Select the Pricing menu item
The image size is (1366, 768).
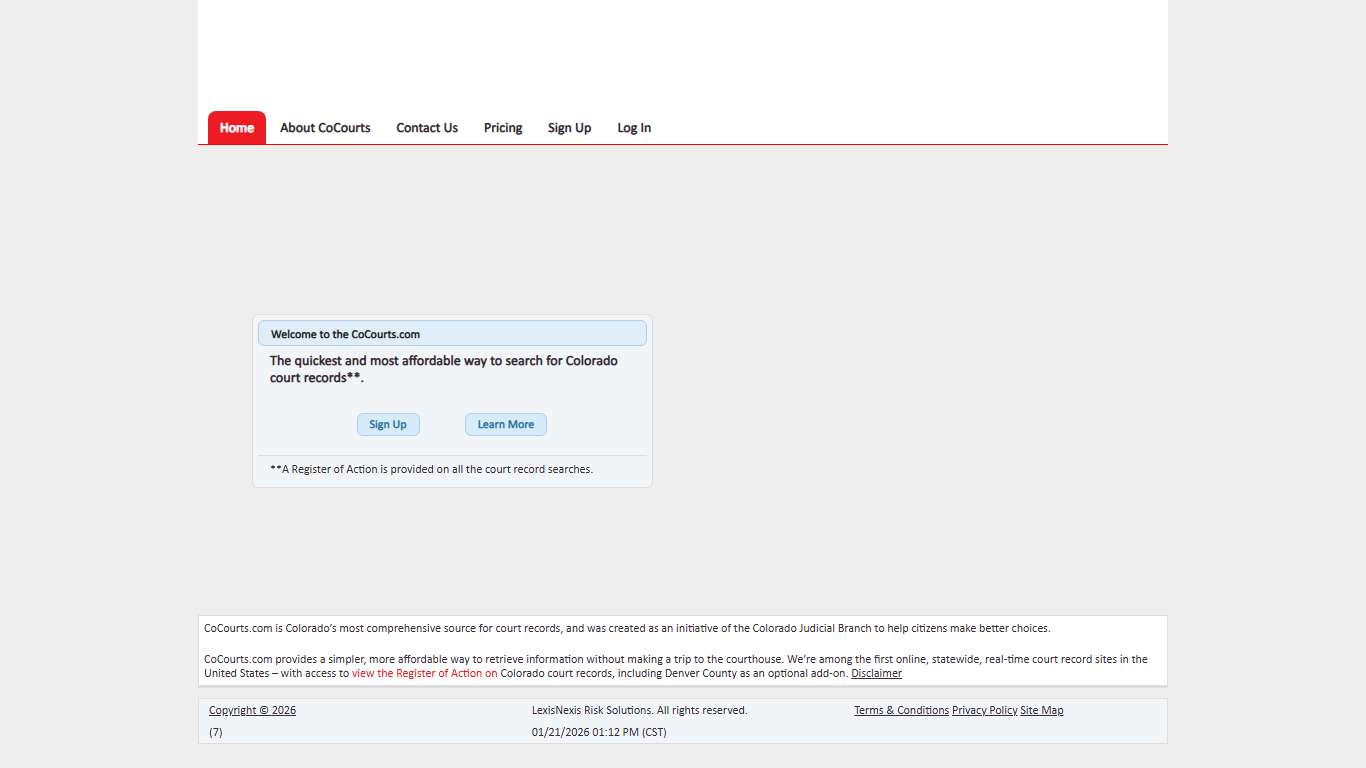tap(503, 128)
